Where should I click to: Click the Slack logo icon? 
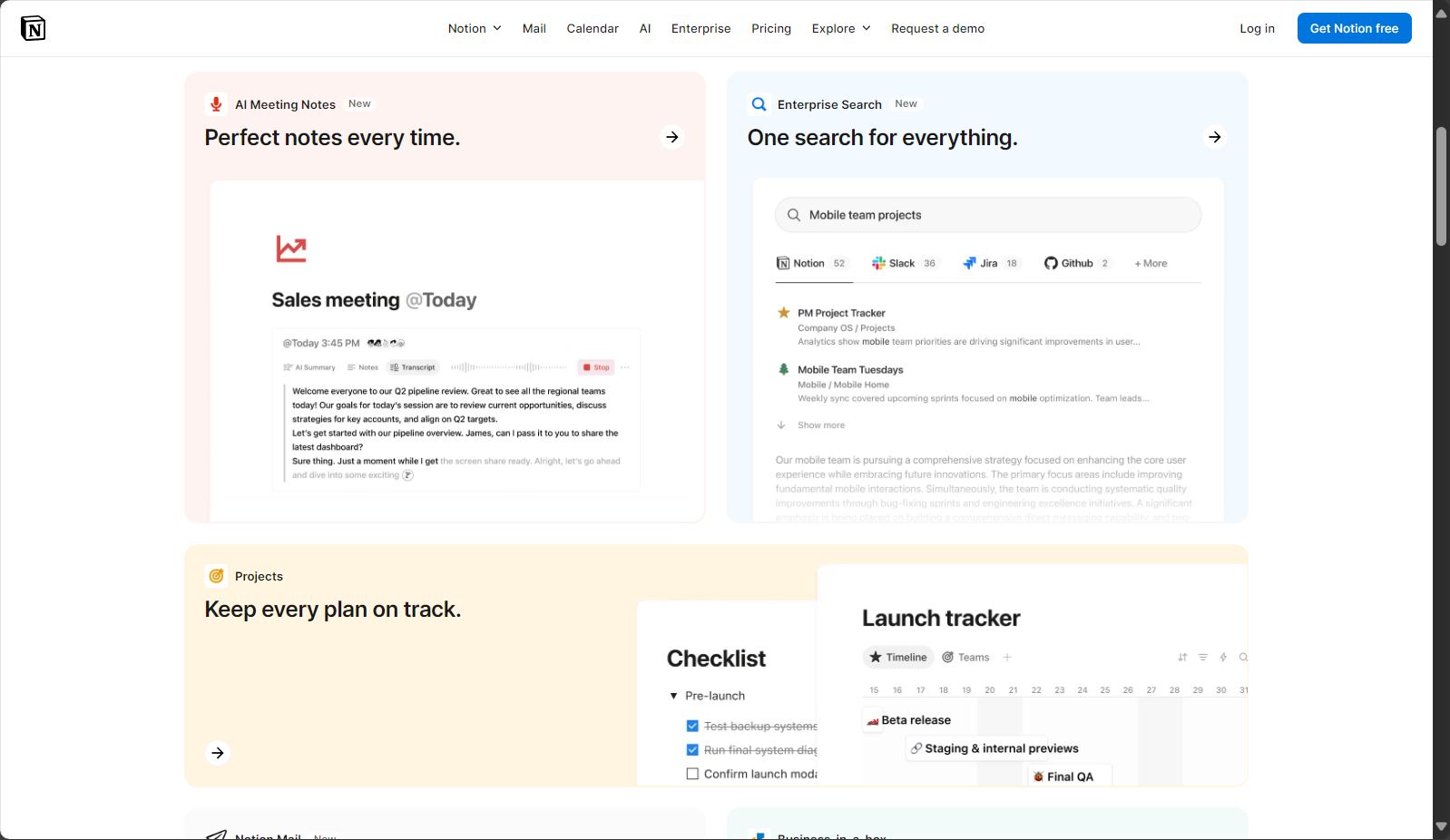(x=878, y=263)
